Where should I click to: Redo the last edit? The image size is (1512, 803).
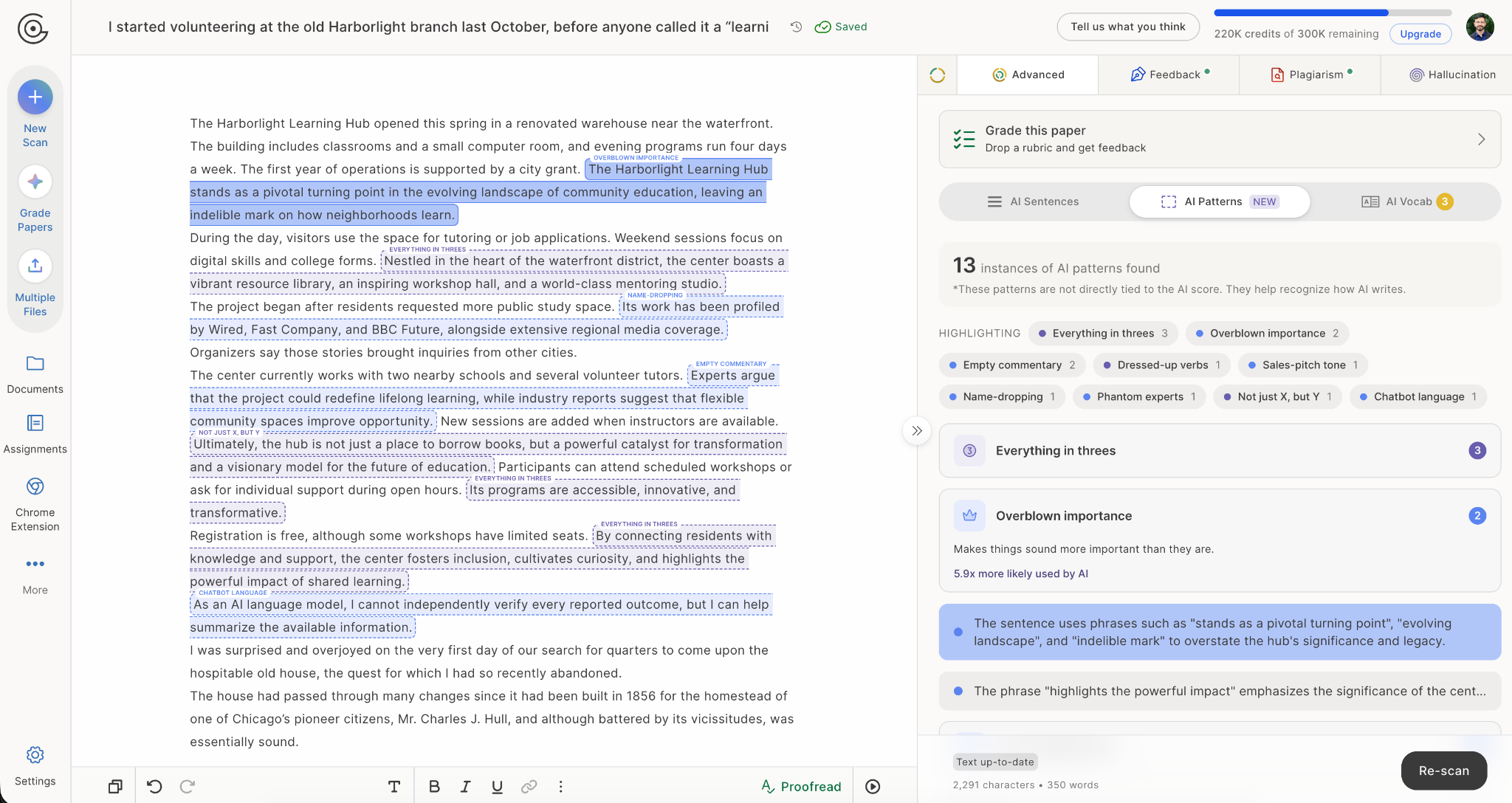coord(188,787)
